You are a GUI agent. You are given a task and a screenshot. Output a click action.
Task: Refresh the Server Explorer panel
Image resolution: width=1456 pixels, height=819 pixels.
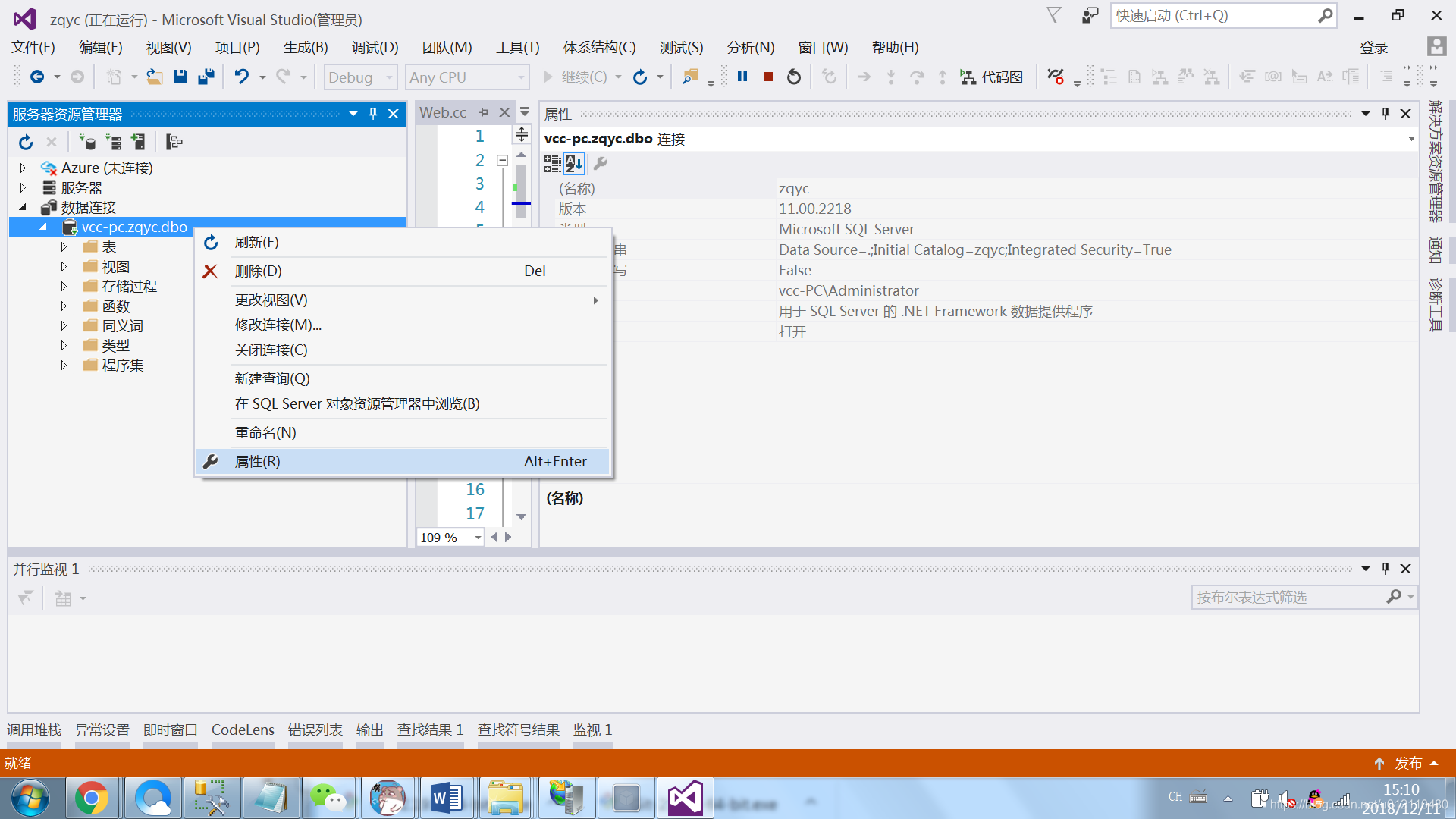(26, 142)
